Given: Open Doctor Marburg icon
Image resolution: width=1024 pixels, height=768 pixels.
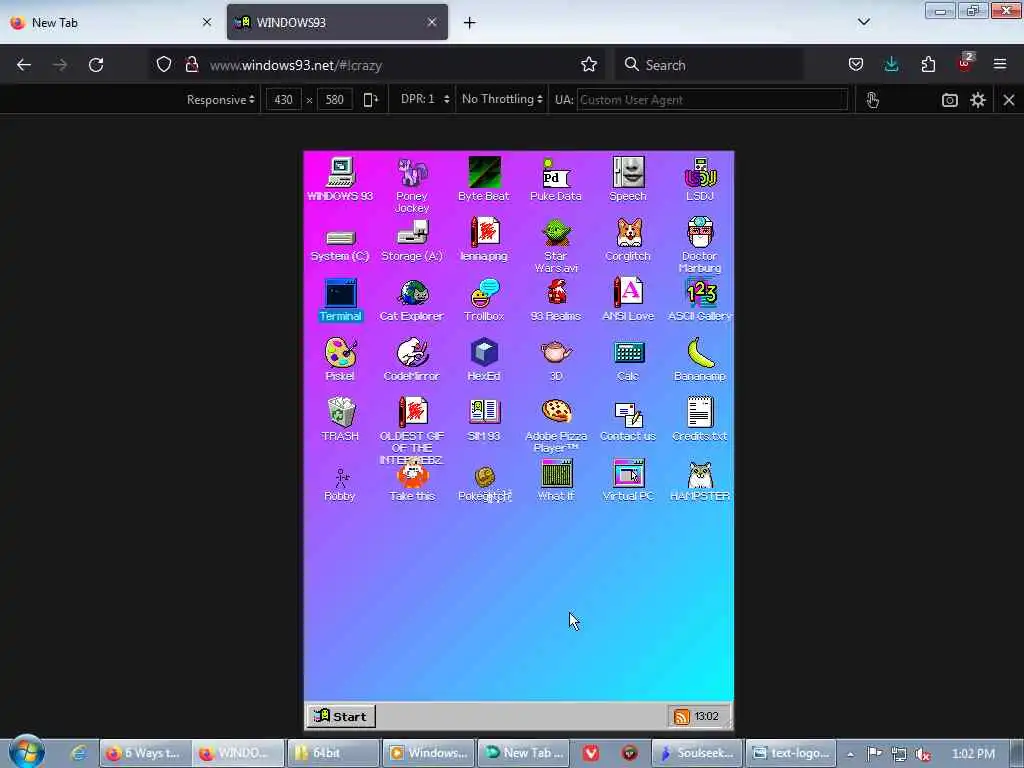Looking at the screenshot, I should point(700,232).
